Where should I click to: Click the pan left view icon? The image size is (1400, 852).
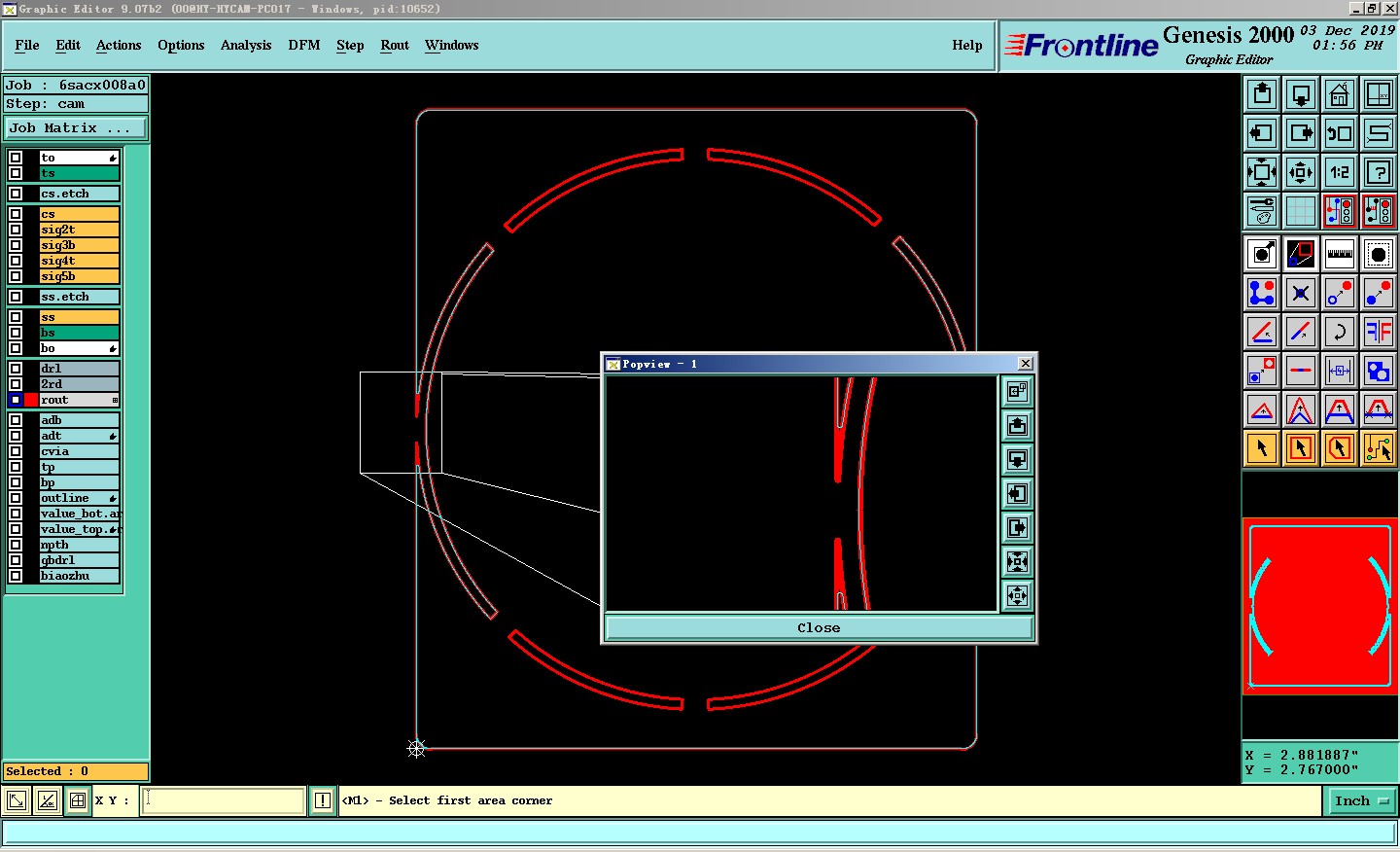[1262, 133]
